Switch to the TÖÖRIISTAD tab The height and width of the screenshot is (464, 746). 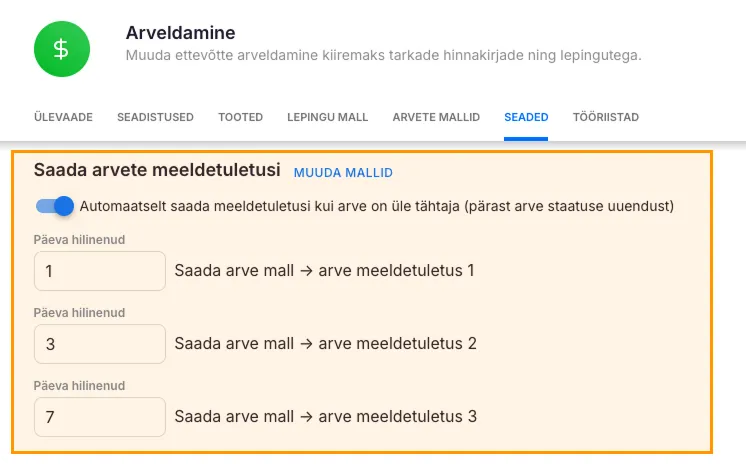pos(605,117)
